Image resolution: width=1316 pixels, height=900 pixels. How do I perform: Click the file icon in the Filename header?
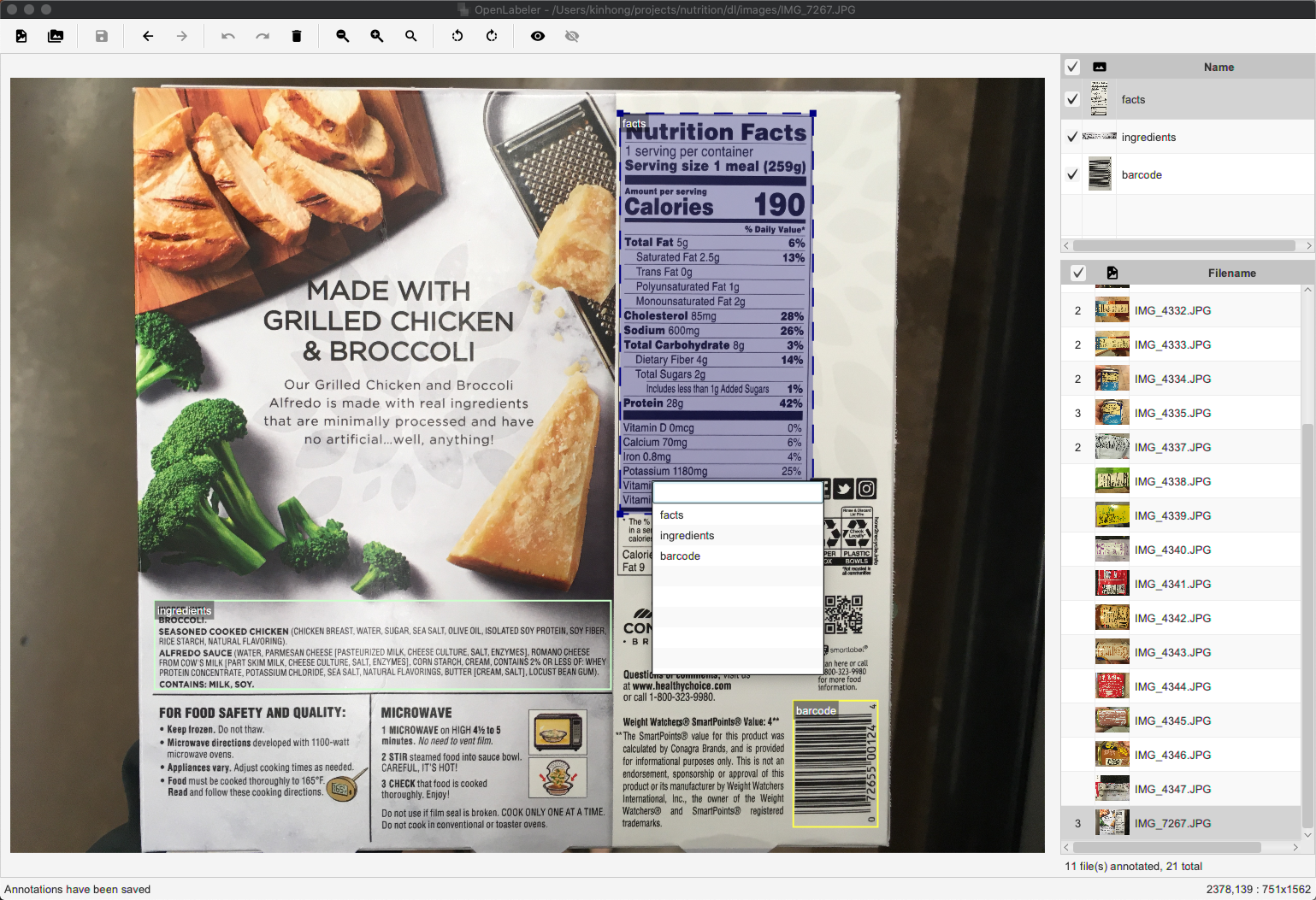1112,273
